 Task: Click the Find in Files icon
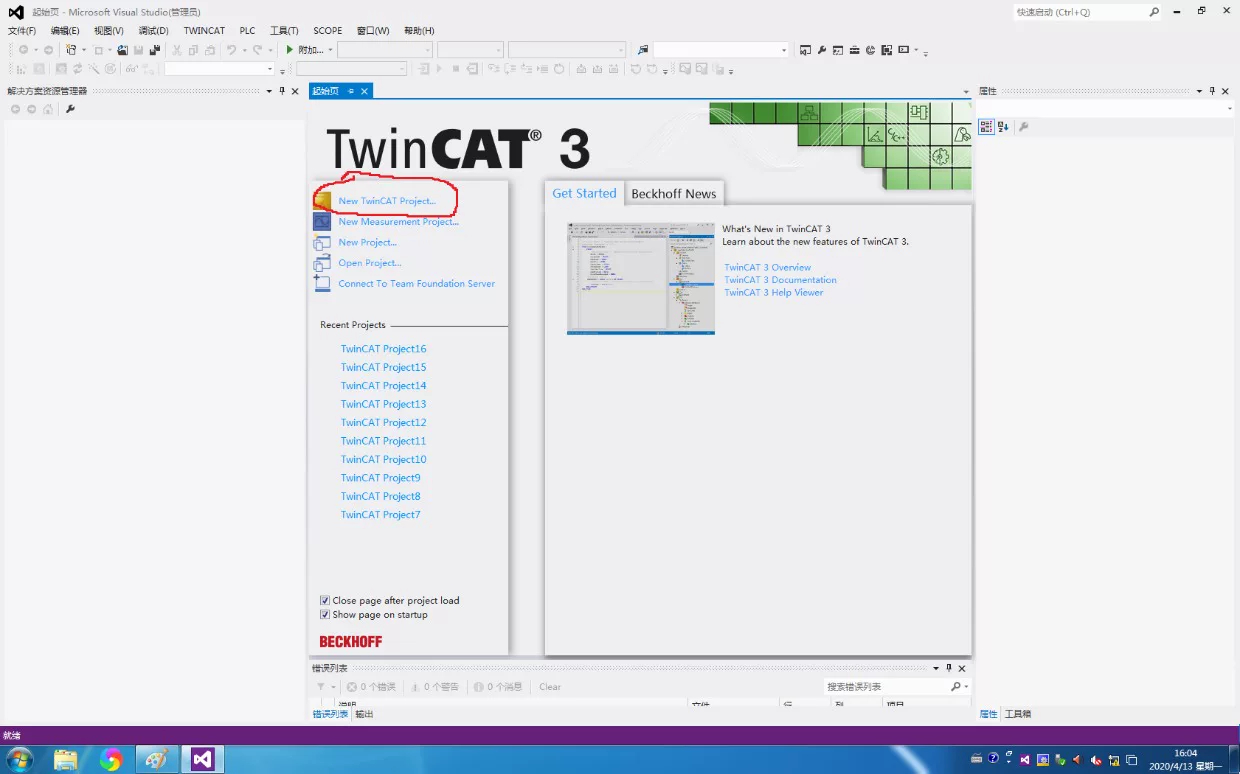(643, 50)
